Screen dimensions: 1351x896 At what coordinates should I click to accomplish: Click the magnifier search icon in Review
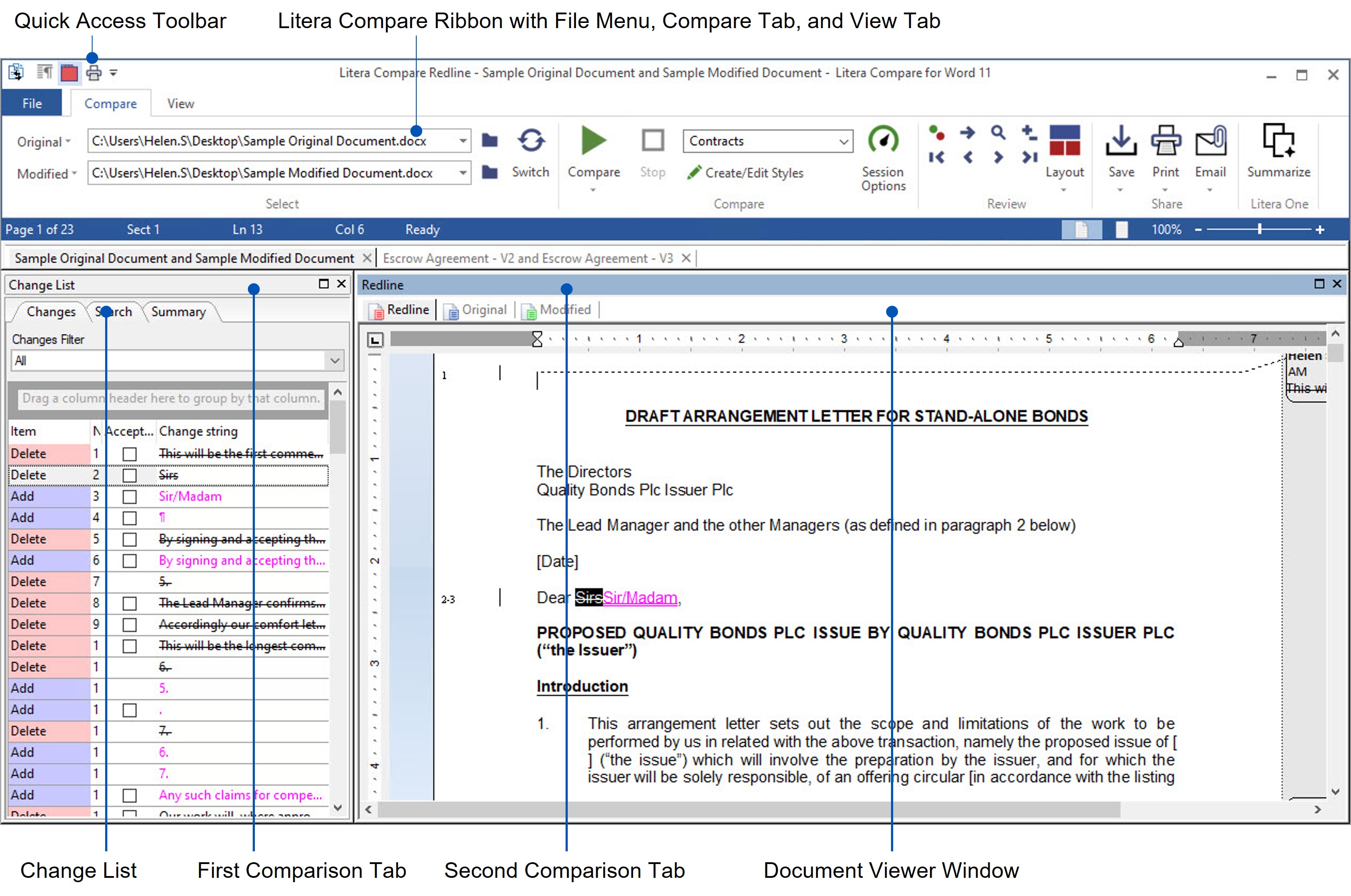[x=998, y=132]
